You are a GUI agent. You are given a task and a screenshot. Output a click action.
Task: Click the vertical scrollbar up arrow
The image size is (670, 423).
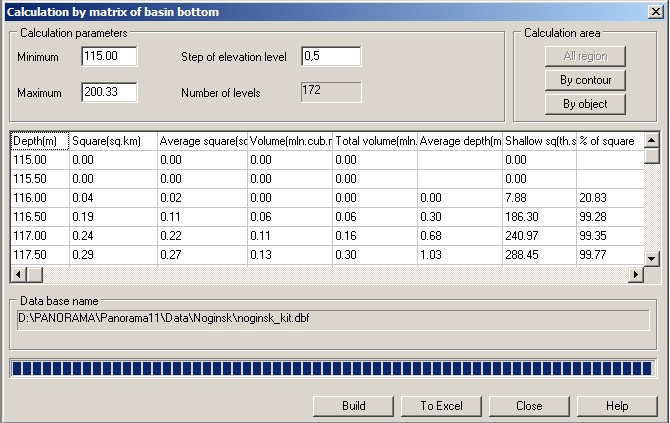(x=652, y=139)
